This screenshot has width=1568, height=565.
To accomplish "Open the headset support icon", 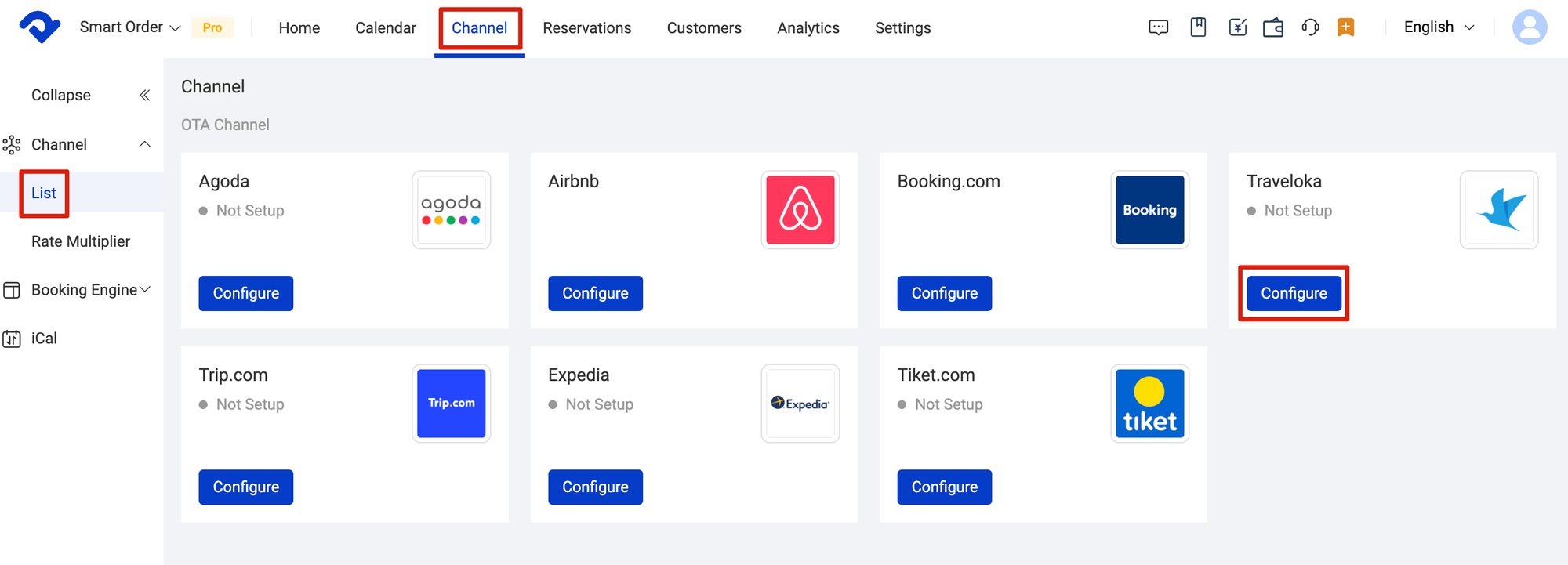I will click(x=1310, y=27).
